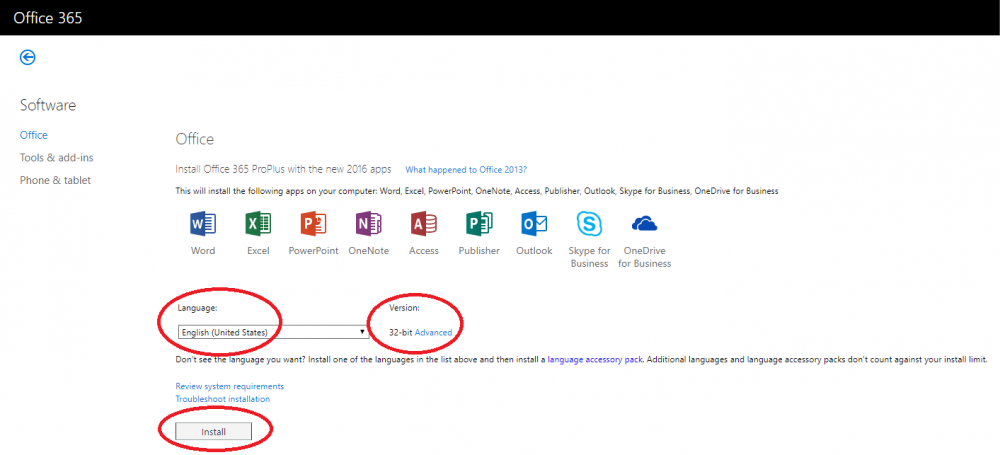Image resolution: width=1000 pixels, height=455 pixels.
Task: Click the Advanced version link
Action: click(x=434, y=332)
